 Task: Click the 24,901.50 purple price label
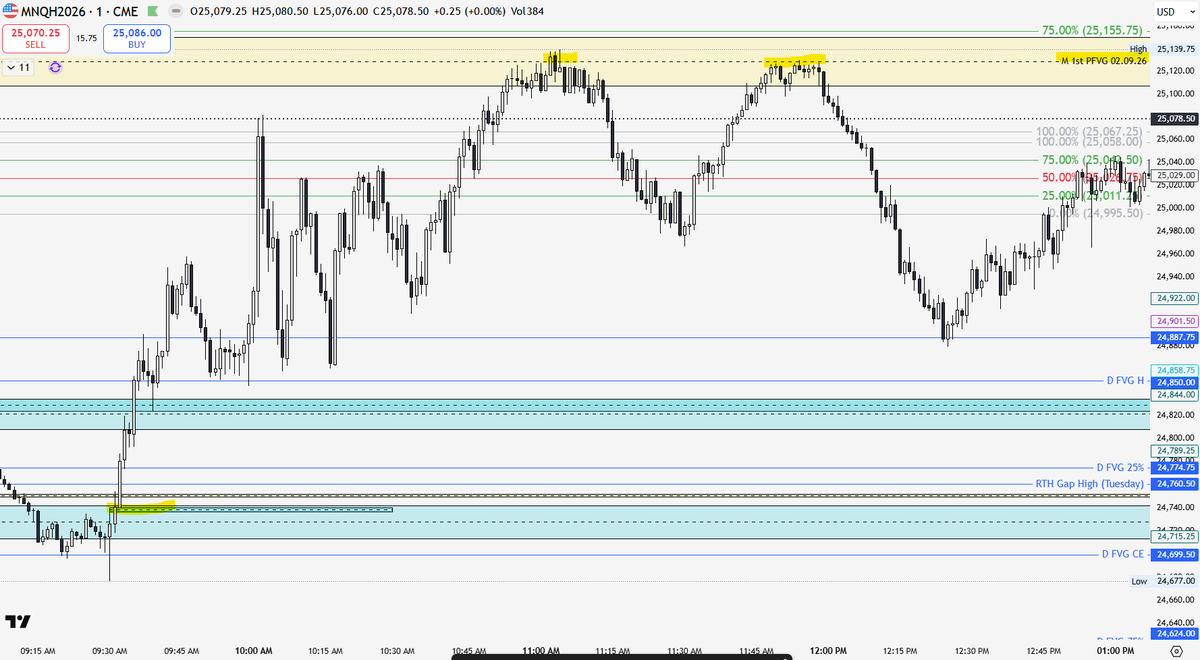tap(1175, 321)
